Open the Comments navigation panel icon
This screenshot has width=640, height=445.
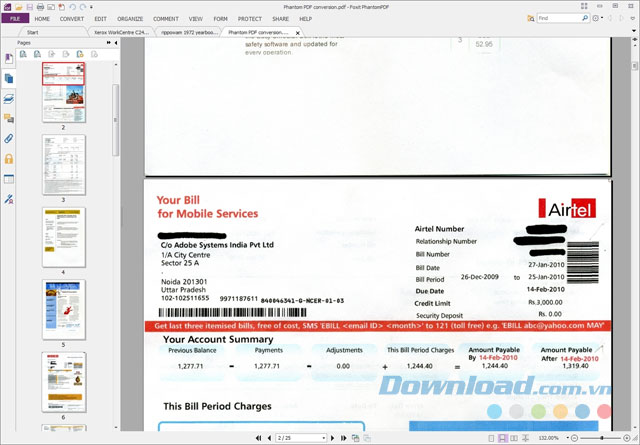9,118
